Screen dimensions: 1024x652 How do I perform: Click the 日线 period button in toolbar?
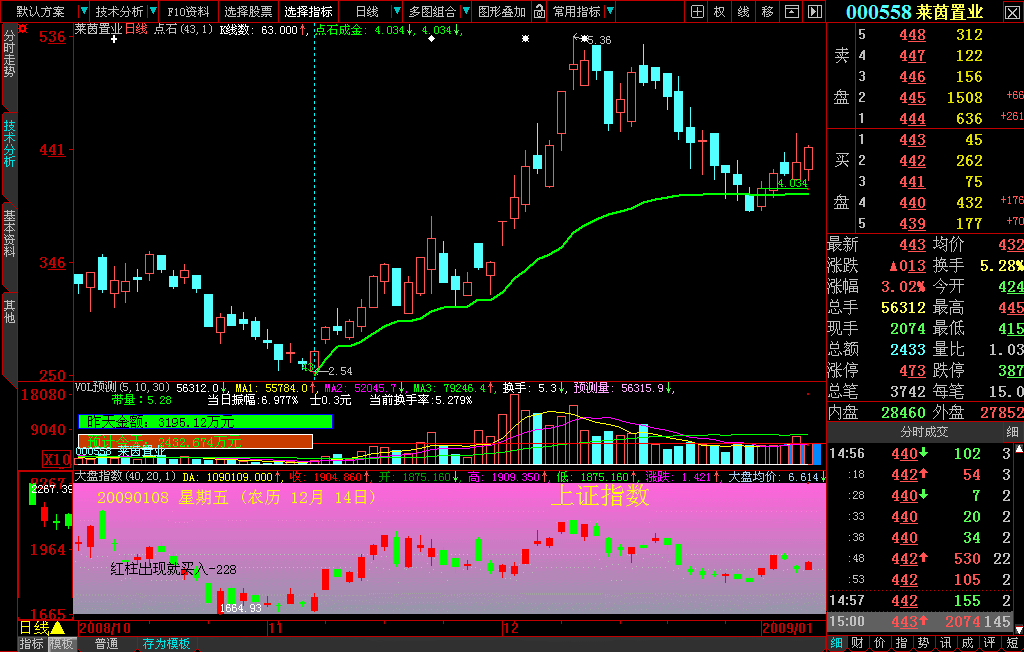point(368,12)
